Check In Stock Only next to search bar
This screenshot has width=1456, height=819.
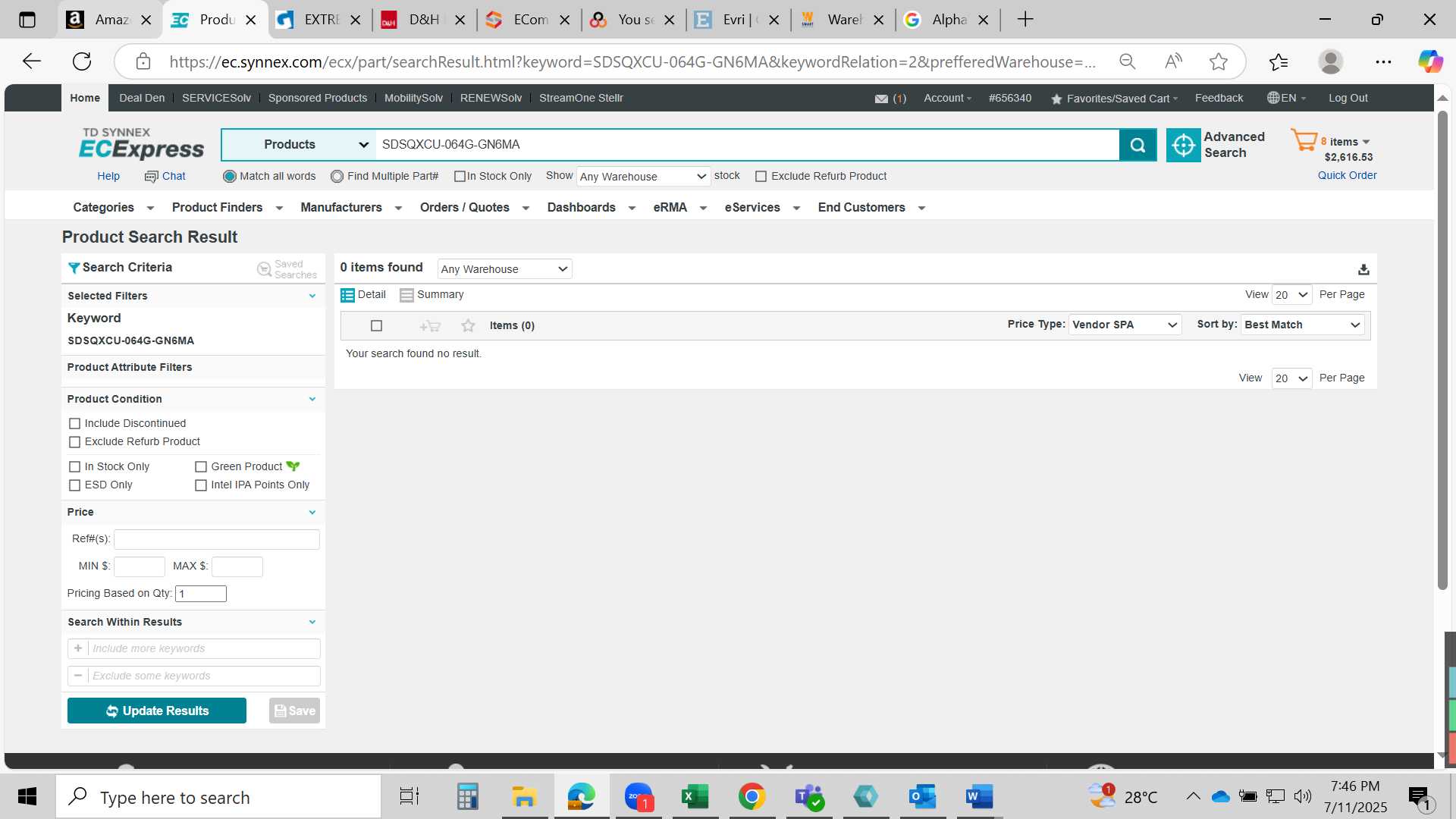[460, 177]
